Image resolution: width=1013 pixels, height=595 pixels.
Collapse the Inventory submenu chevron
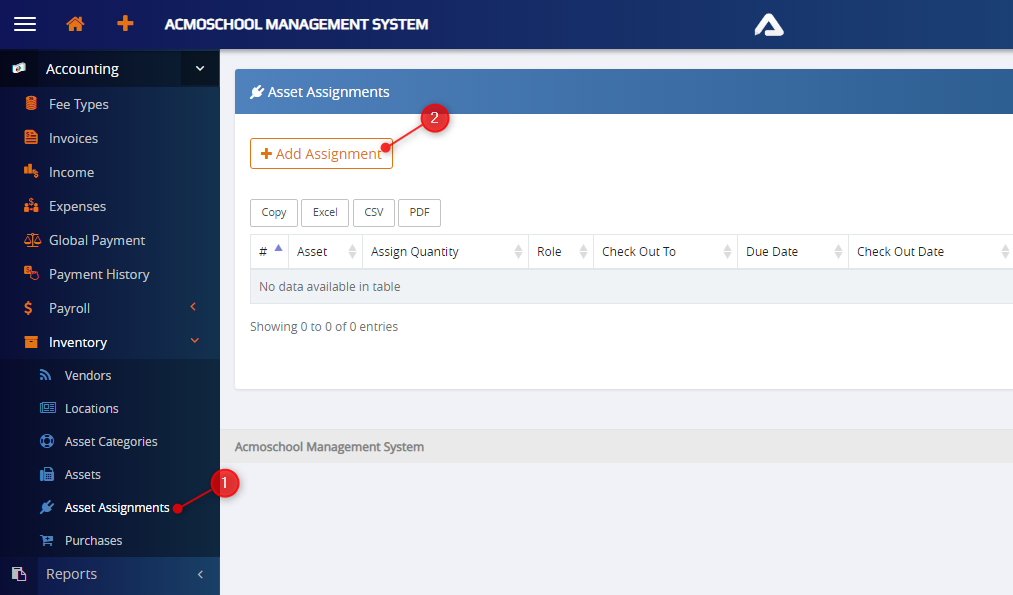[x=194, y=342]
